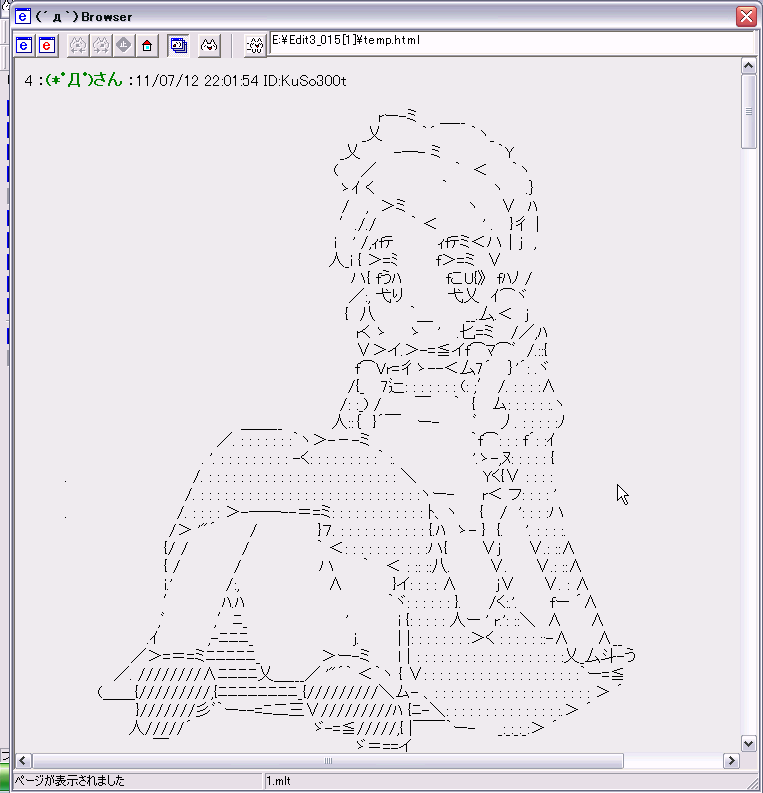Toggle the stacked windows toolbar icon
The height and width of the screenshot is (793, 763).
coord(178,46)
